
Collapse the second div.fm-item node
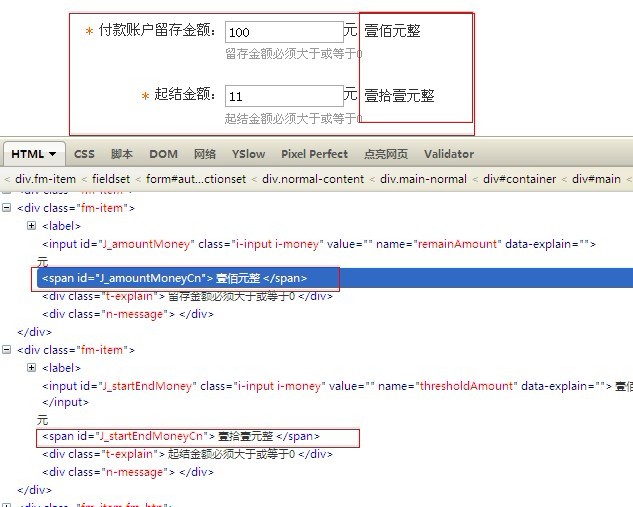[x=8, y=350]
